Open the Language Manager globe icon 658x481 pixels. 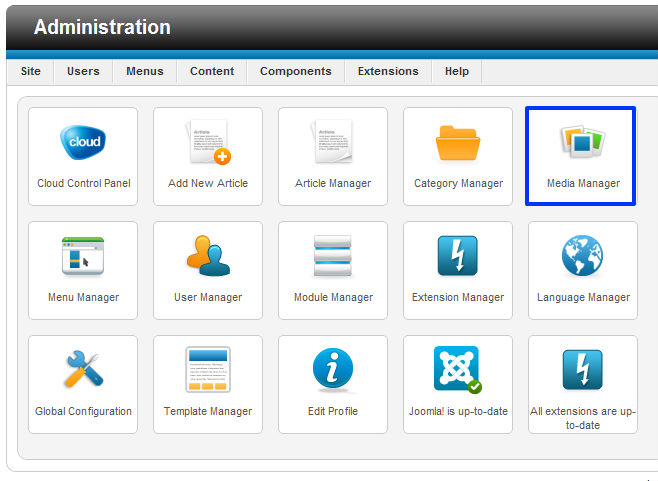pos(582,256)
